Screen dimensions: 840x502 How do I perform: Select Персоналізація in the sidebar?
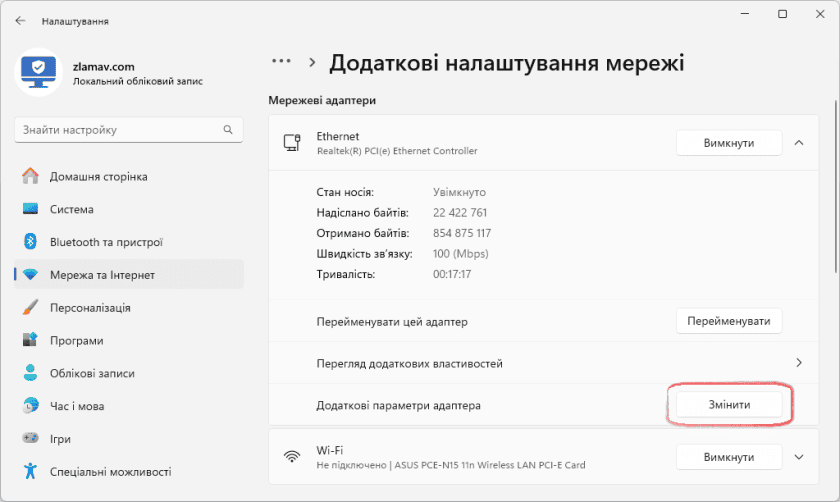click(x=129, y=308)
